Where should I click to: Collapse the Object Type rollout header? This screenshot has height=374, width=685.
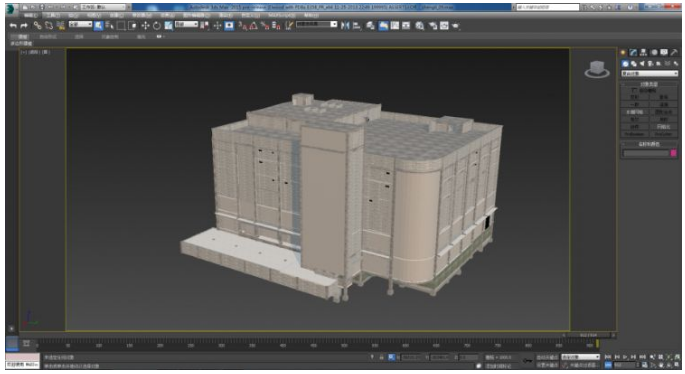click(650, 84)
